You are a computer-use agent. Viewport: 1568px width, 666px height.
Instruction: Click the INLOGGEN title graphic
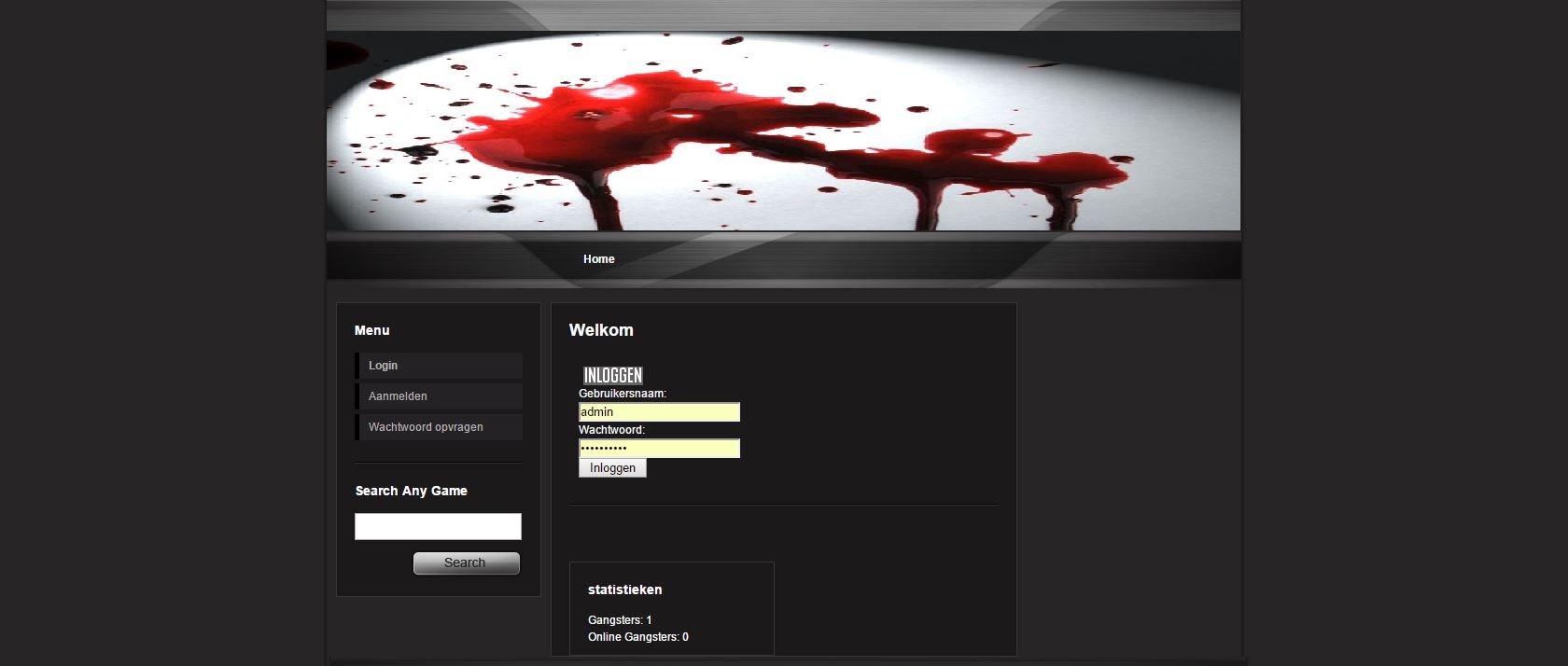pos(612,375)
